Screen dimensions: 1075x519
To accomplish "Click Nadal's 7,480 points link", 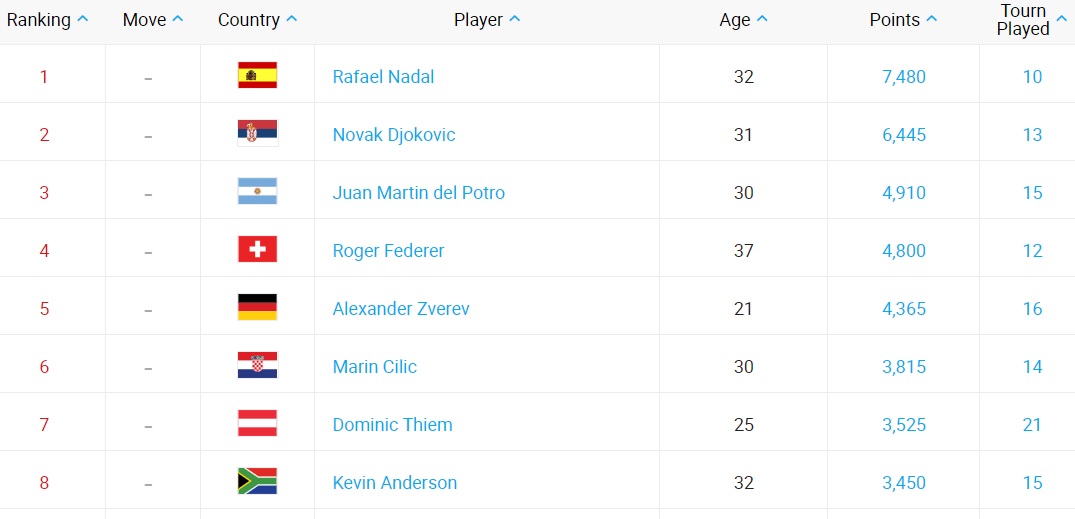I will [x=903, y=77].
